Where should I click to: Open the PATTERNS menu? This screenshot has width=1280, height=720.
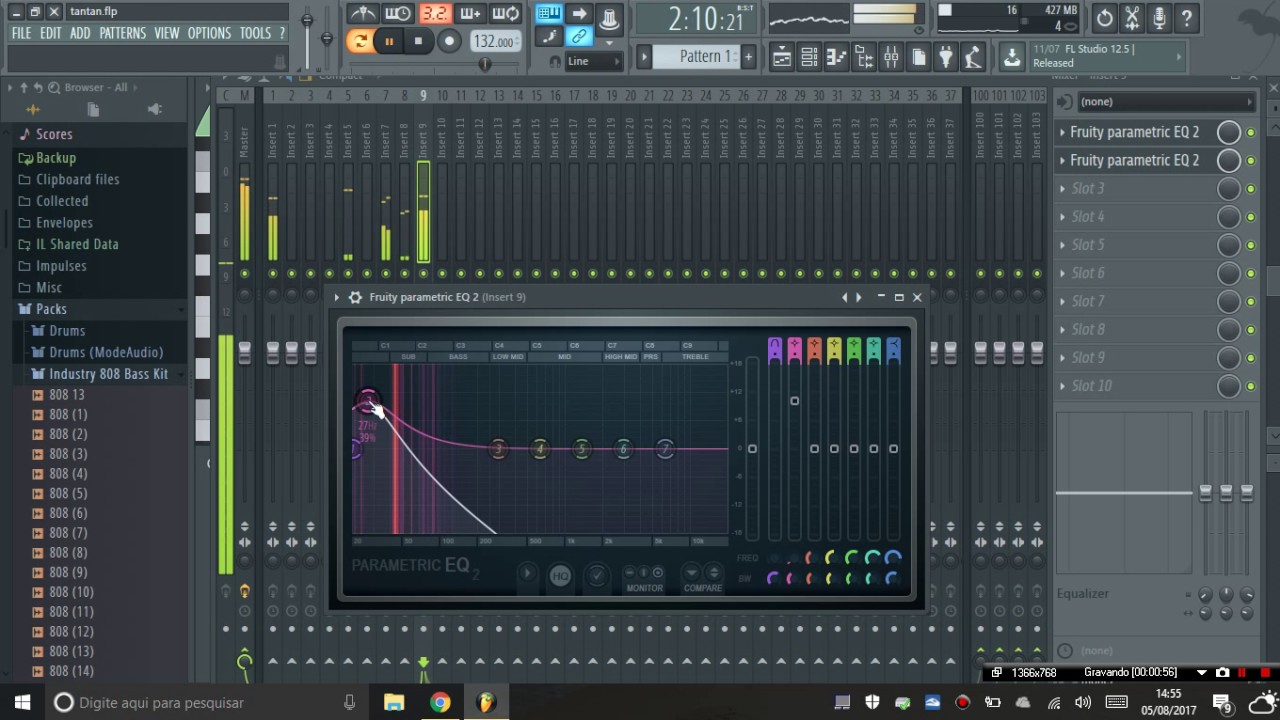[123, 33]
